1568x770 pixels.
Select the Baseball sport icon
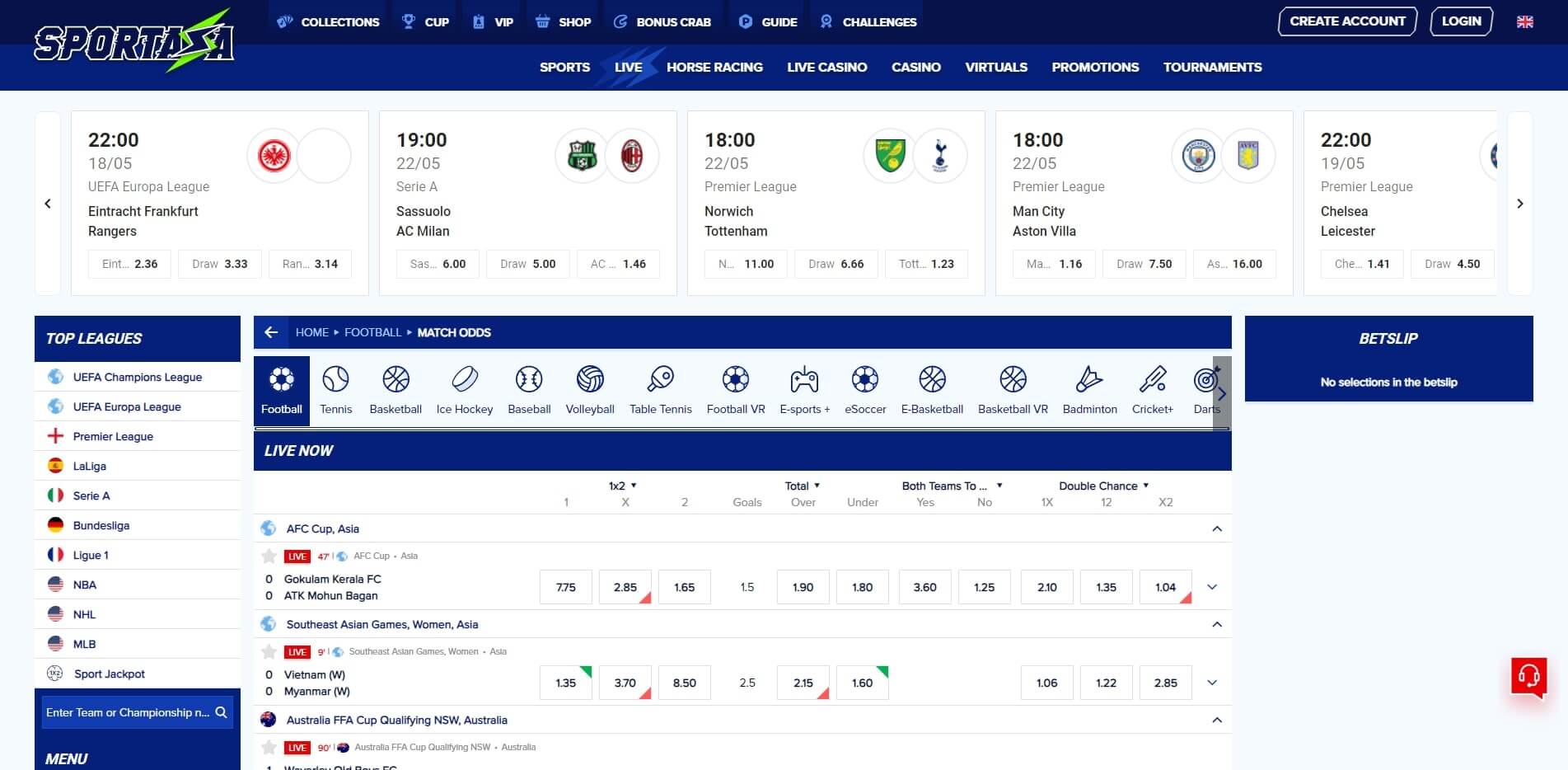[x=529, y=380]
